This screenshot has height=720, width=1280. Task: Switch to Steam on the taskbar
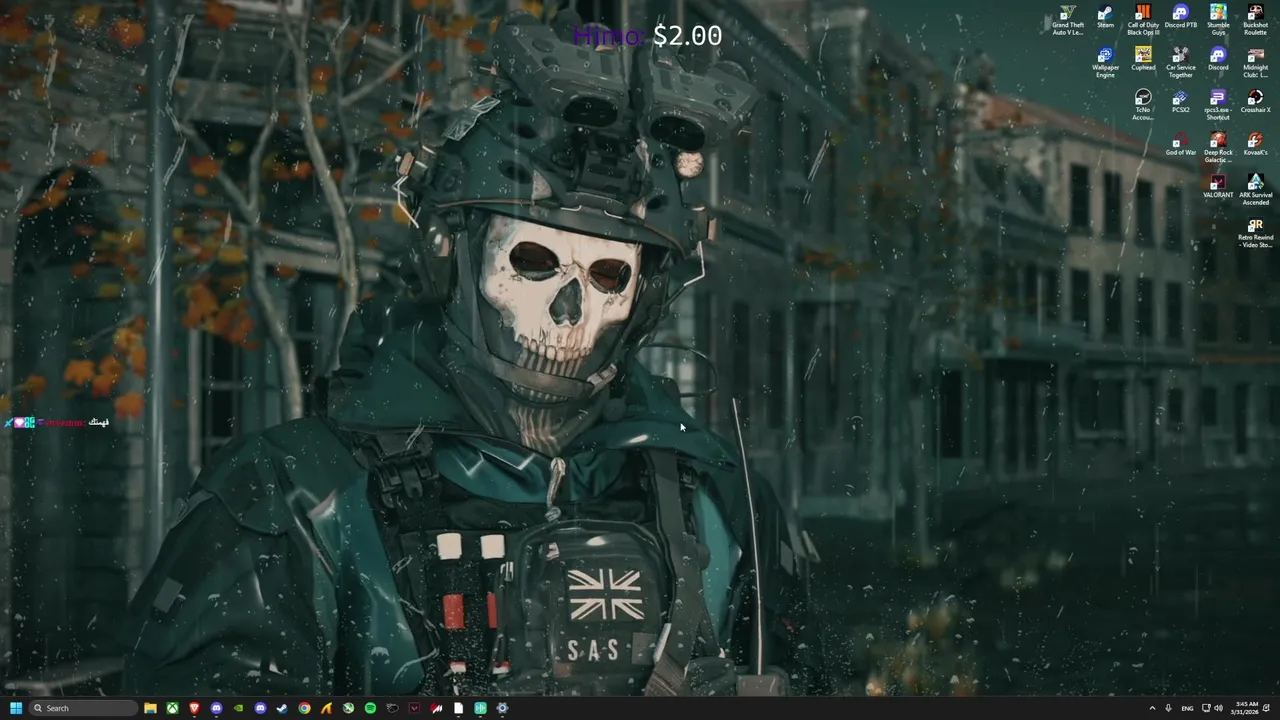tap(282, 708)
